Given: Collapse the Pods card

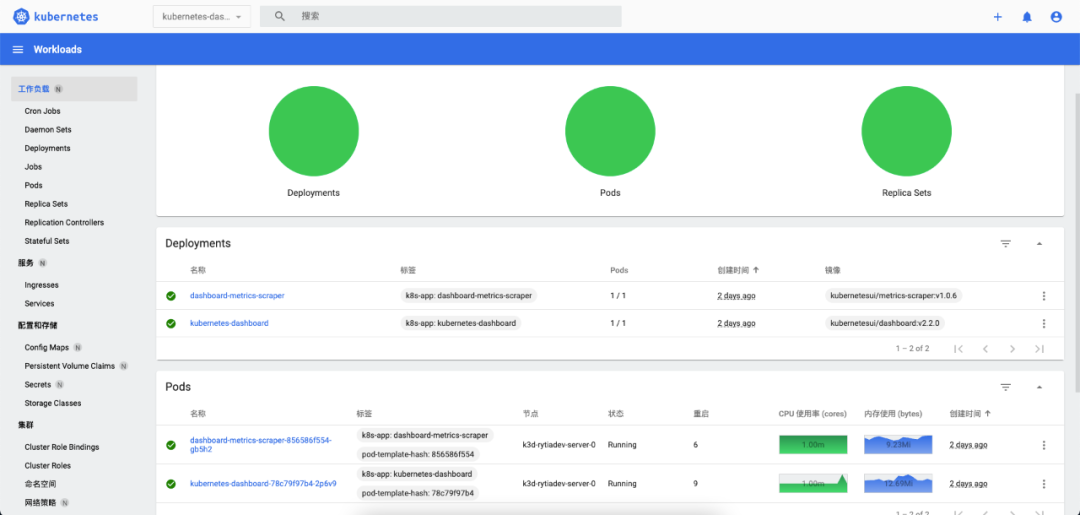Looking at the screenshot, I should tap(1039, 387).
